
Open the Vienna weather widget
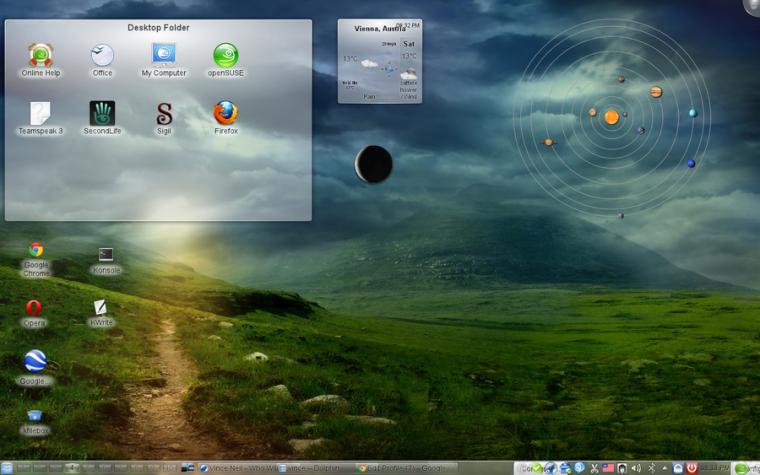pos(380,61)
